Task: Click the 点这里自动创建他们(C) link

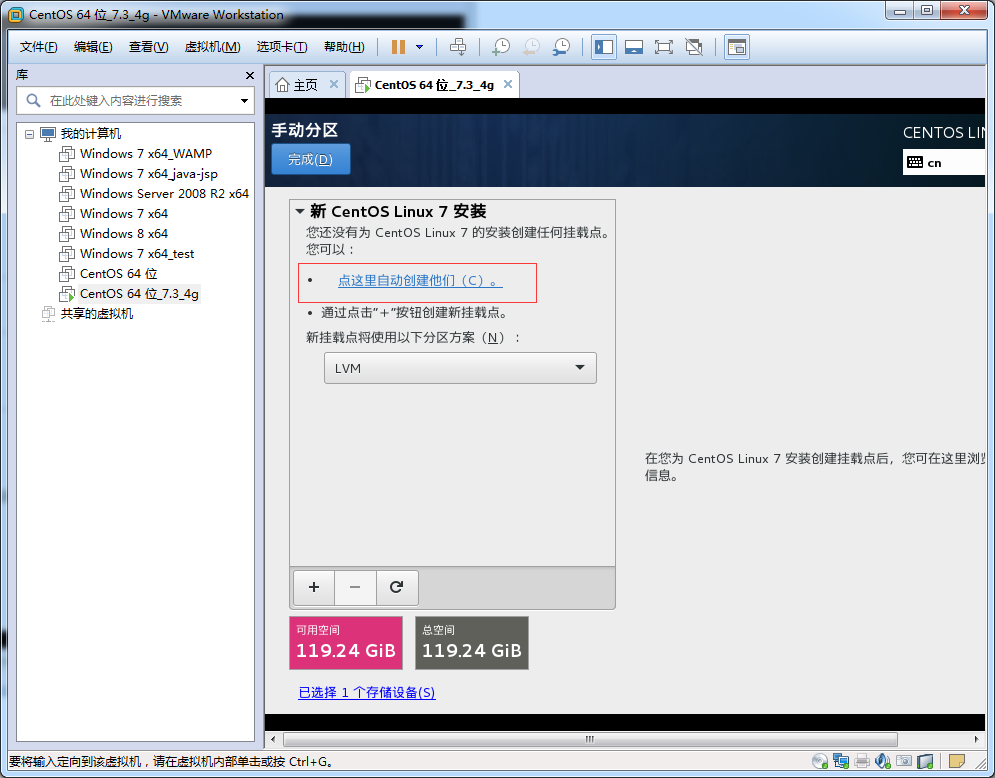Action: 420,280
